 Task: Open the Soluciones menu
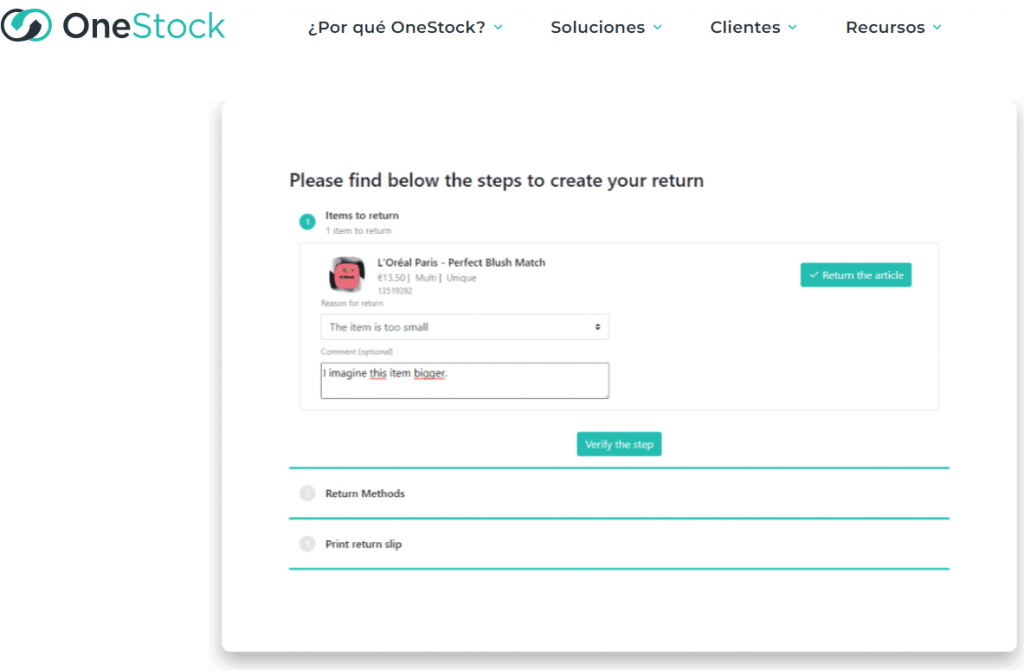pyautogui.click(x=597, y=27)
